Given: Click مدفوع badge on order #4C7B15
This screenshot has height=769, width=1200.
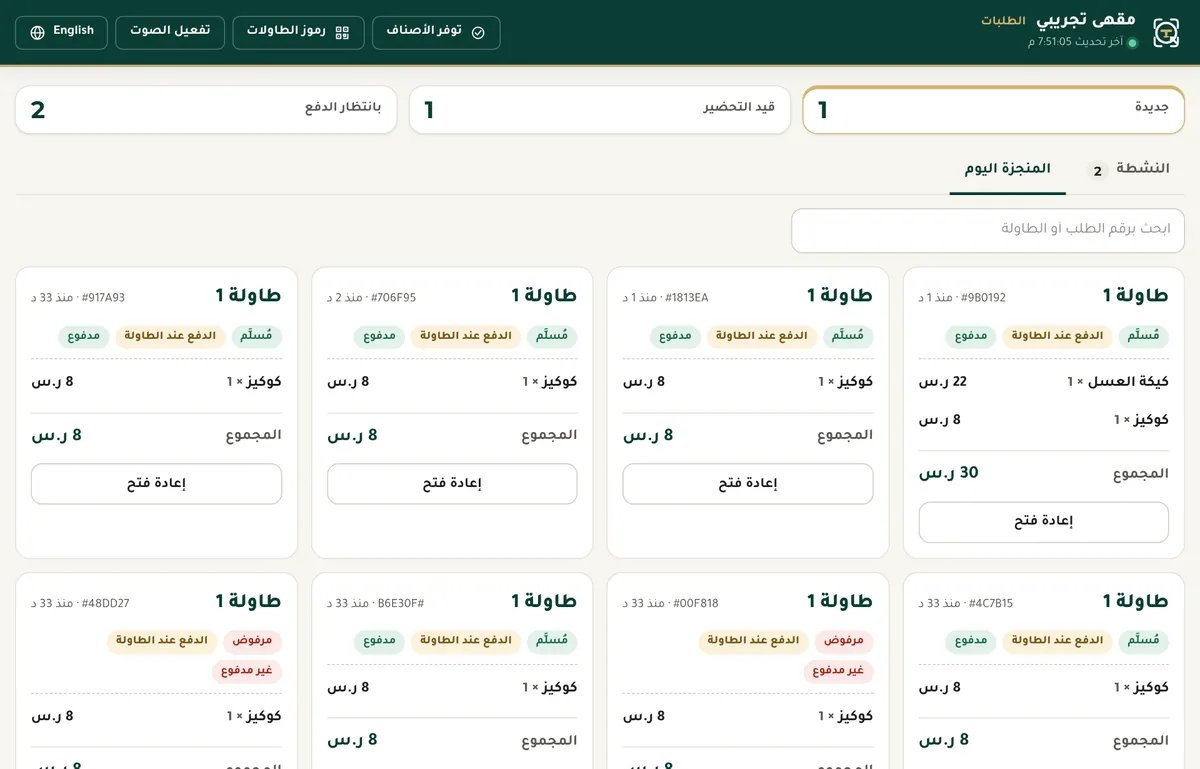Looking at the screenshot, I should point(971,640).
